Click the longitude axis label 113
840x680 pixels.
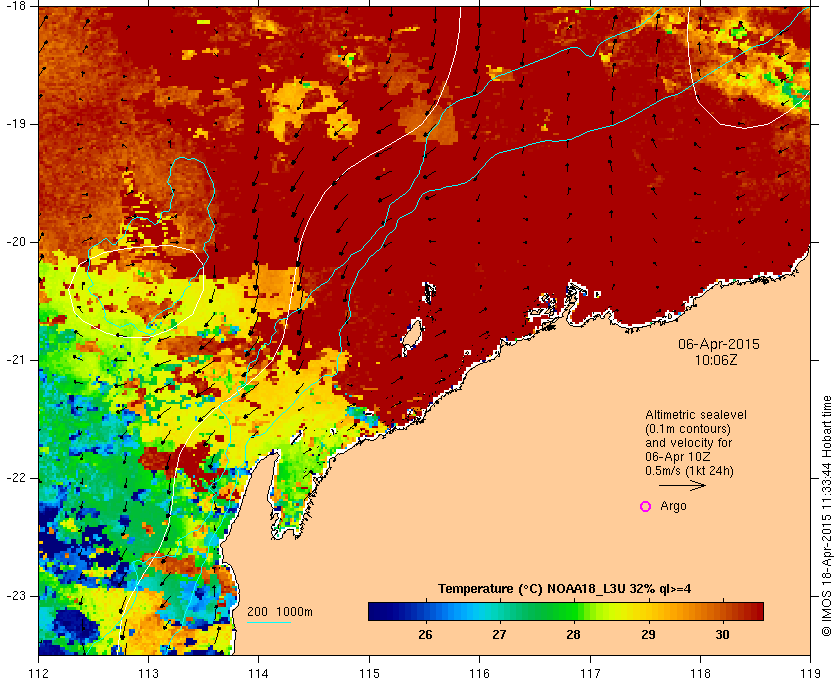(x=148, y=673)
